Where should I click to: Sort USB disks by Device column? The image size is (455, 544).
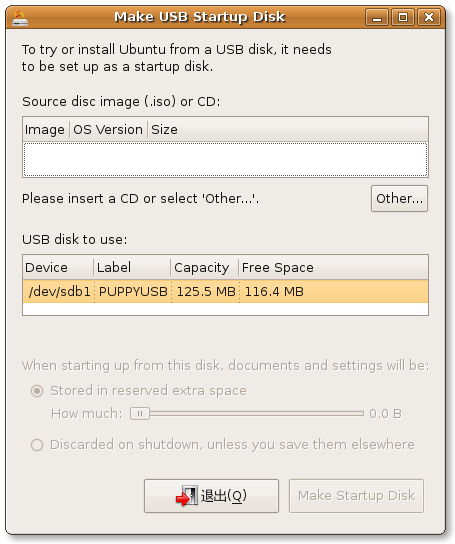pyautogui.click(x=58, y=267)
